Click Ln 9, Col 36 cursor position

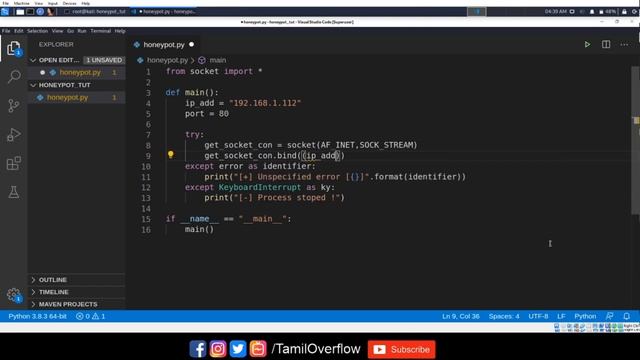pyautogui.click(x=460, y=316)
